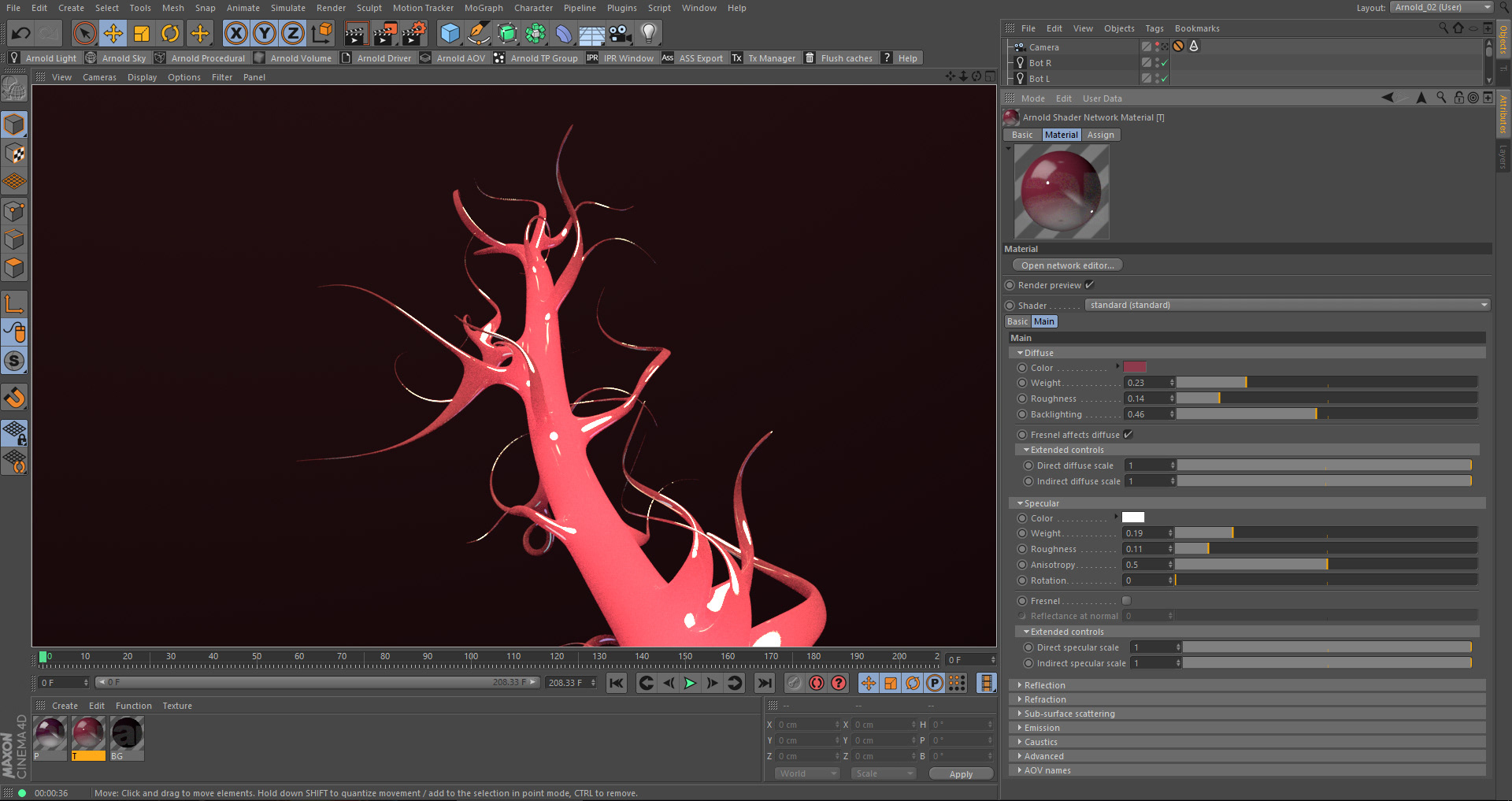Open the MoGraph menu

(x=483, y=8)
